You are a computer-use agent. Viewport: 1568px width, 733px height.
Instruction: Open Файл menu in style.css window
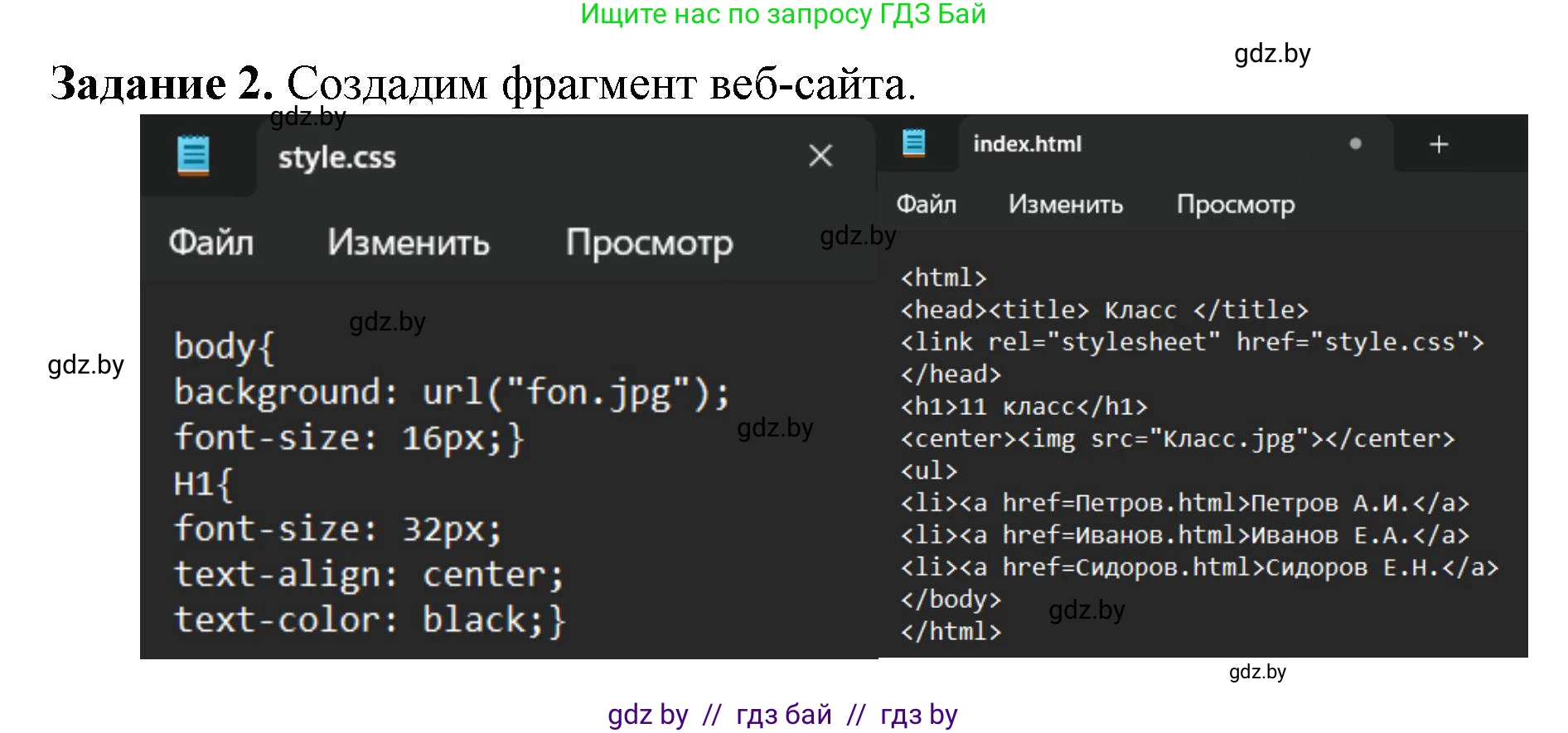coord(211,243)
